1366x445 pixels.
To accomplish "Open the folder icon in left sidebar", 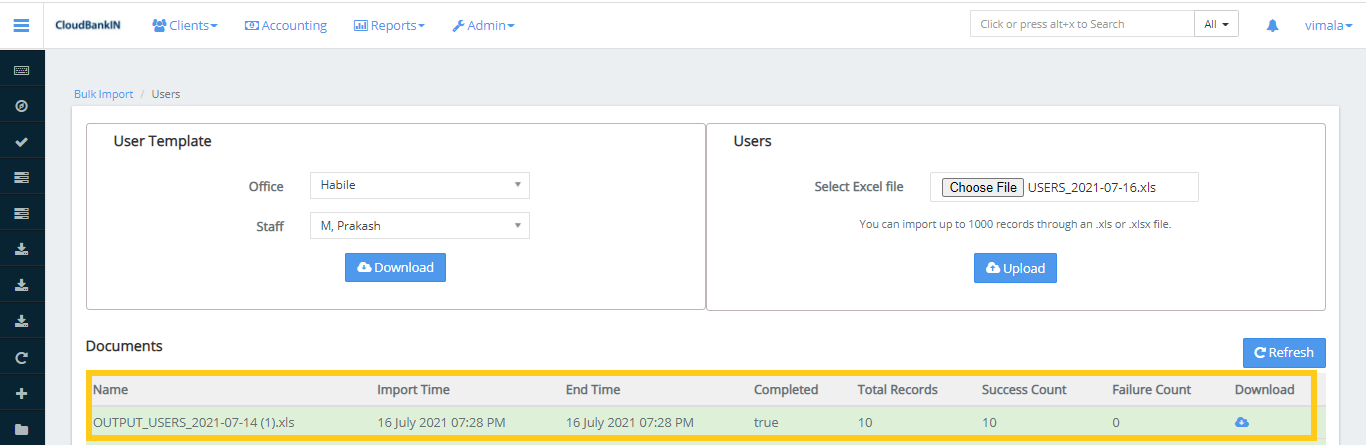I will coord(21,430).
